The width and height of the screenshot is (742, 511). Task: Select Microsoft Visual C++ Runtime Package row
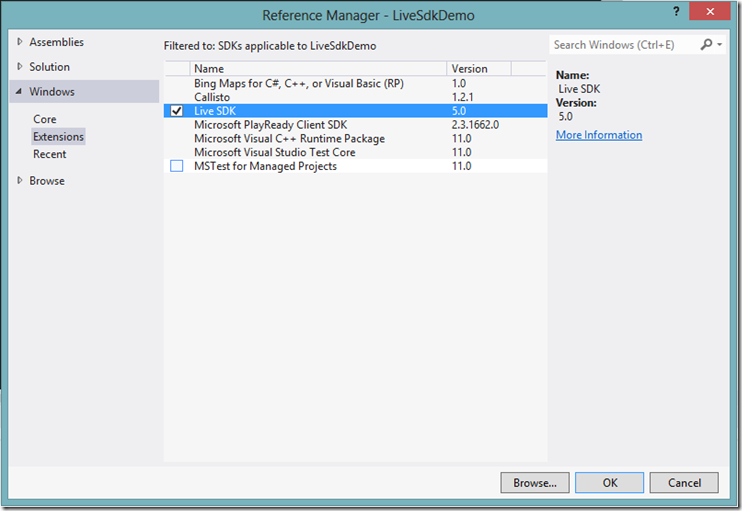click(355, 139)
